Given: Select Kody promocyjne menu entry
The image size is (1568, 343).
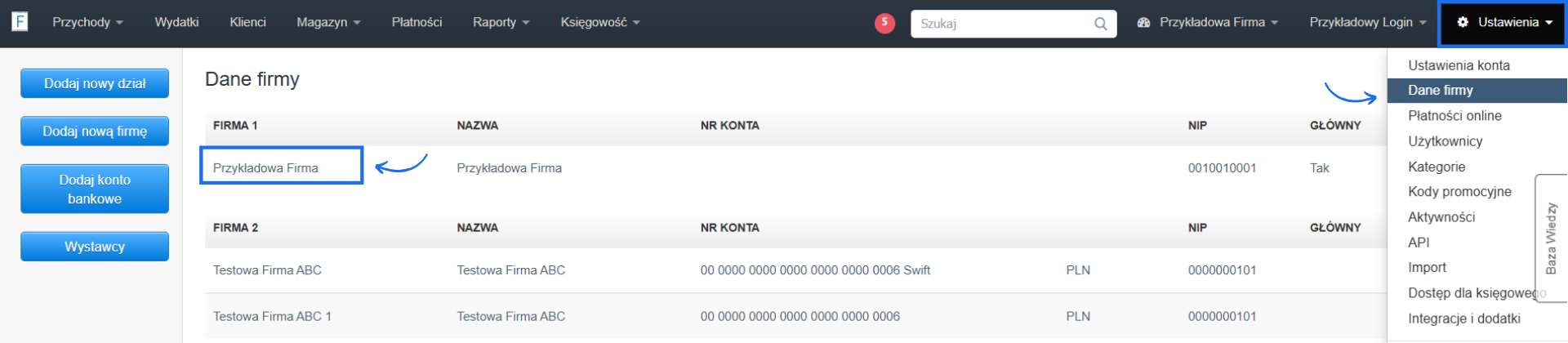Looking at the screenshot, I should (1459, 192).
